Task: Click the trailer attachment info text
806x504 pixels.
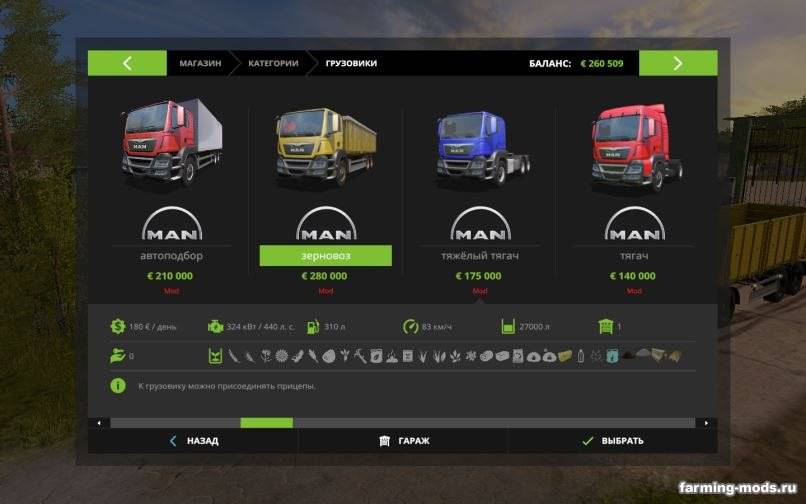Action: [x=227, y=386]
